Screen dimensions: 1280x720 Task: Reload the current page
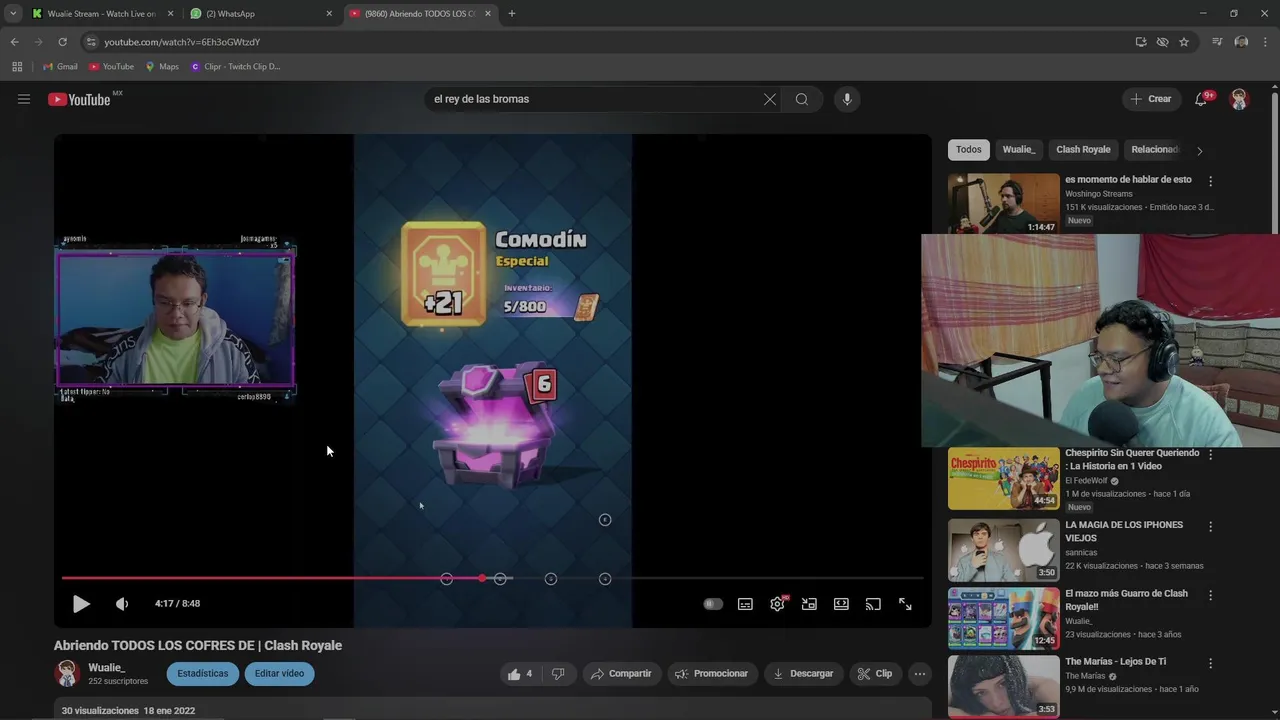pos(62,42)
